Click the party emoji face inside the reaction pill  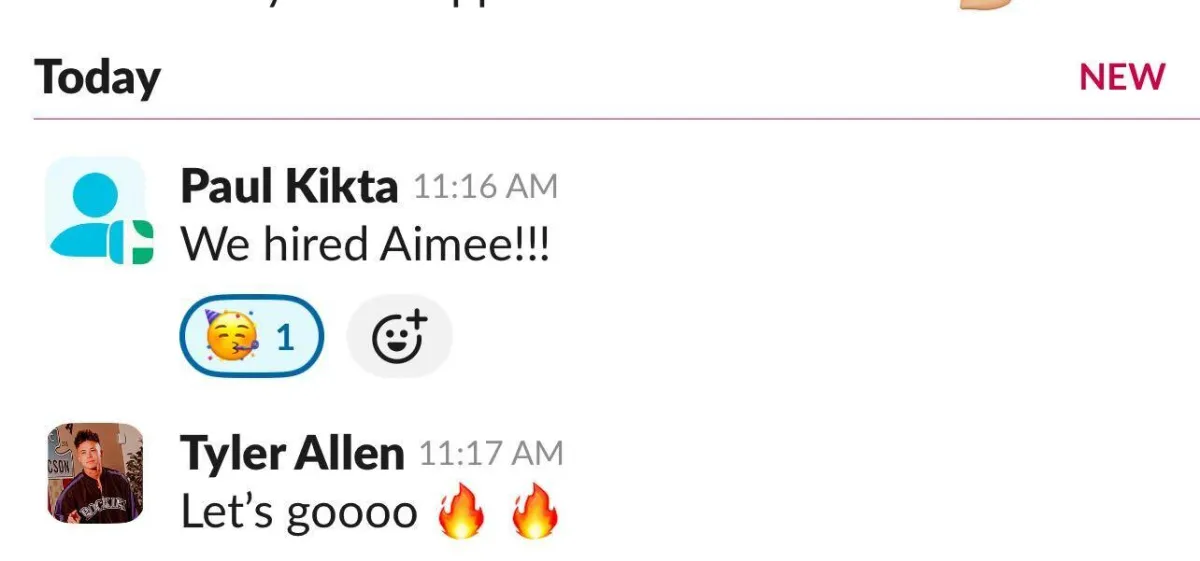[232, 336]
